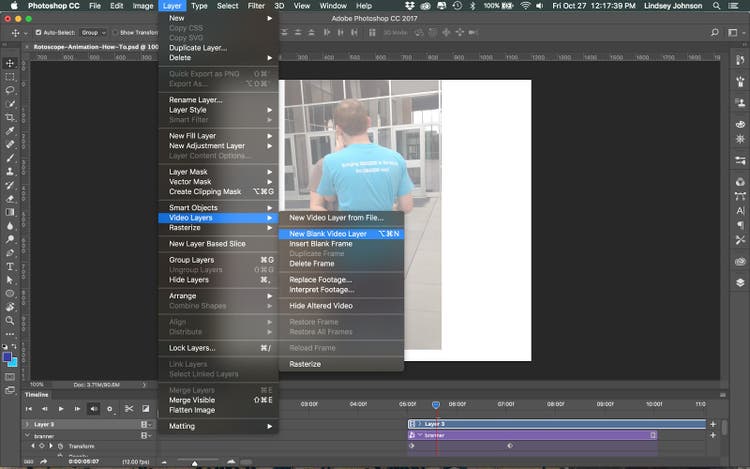Toggle Quick Mask mode icon
750x469 pixels.
click(x=10, y=377)
